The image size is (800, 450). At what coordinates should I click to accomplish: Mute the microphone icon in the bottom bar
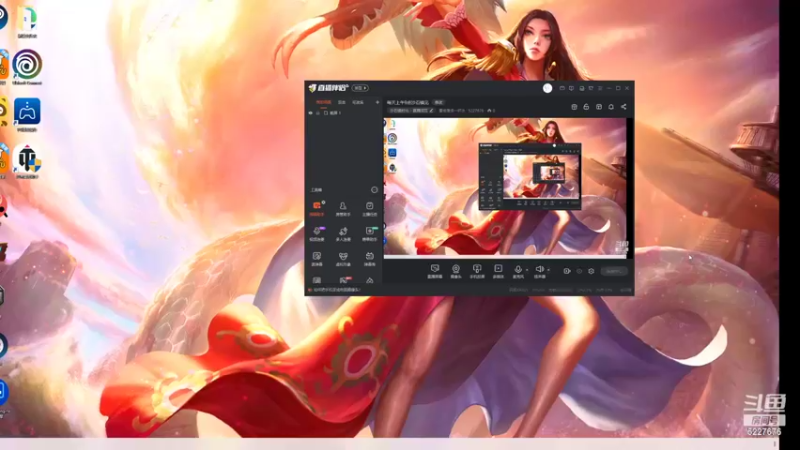coord(518,269)
